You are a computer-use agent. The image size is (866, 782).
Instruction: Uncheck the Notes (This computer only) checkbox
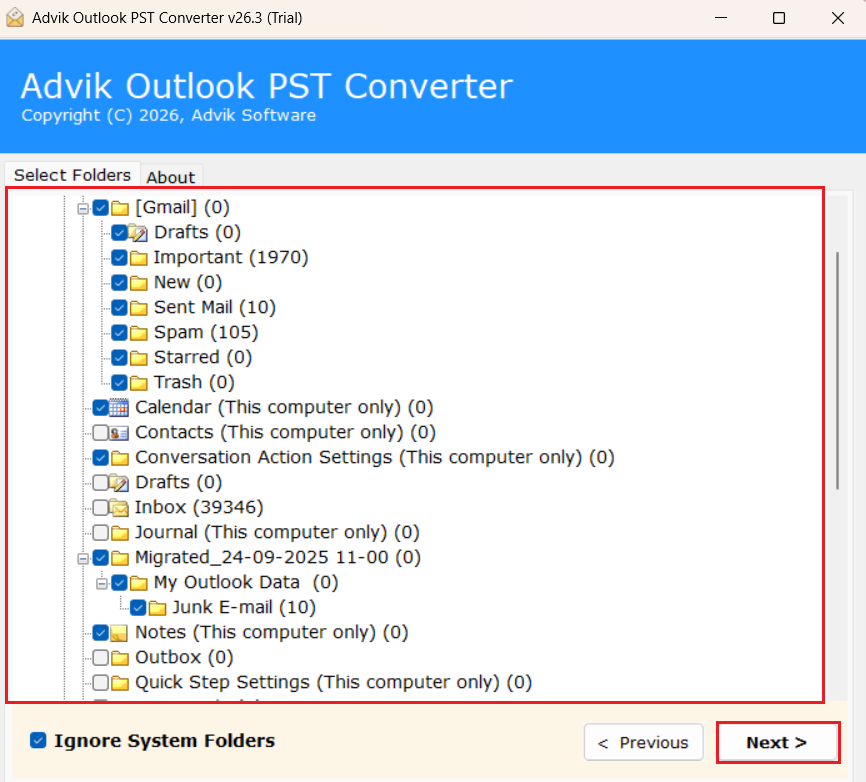(101, 632)
